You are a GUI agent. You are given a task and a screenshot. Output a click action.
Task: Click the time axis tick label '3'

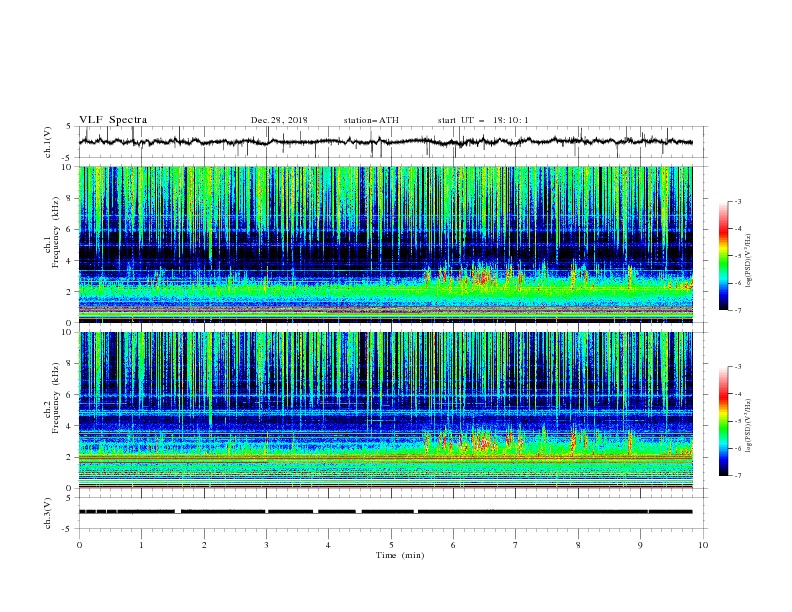click(266, 545)
